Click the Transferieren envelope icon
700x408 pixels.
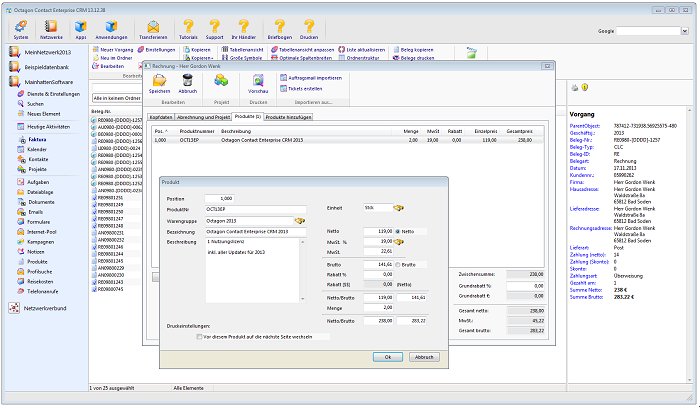[x=153, y=27]
